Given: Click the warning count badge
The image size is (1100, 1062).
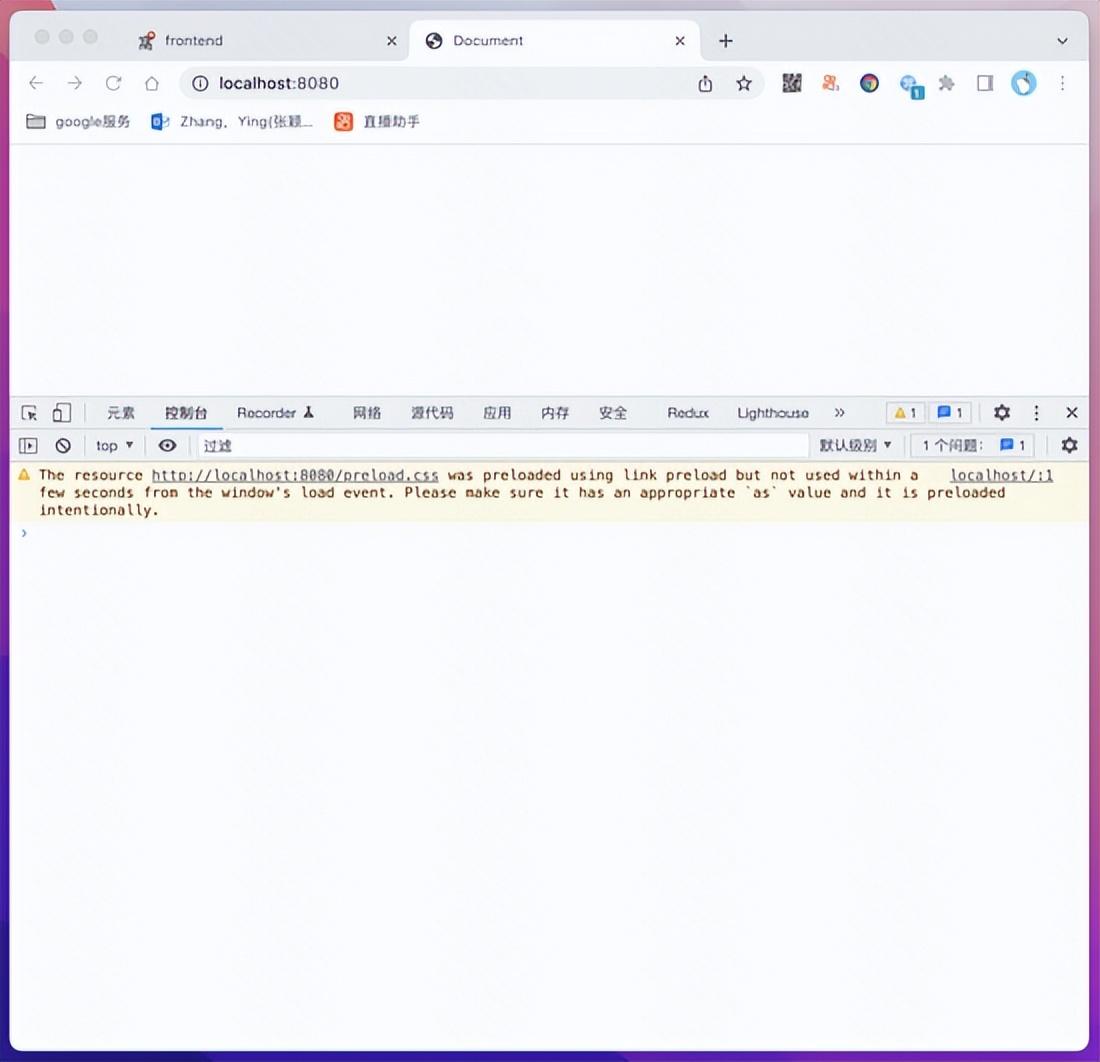Looking at the screenshot, I should tap(905, 412).
